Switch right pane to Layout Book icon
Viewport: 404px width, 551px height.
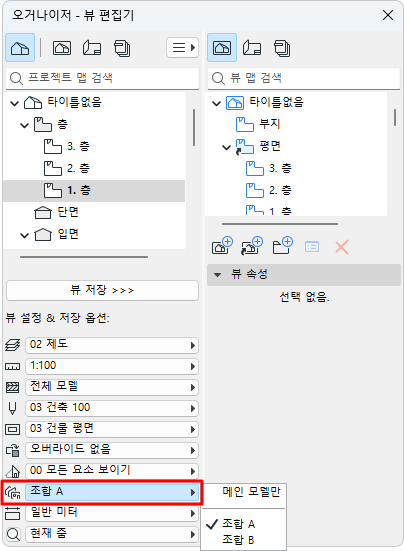tap(252, 48)
